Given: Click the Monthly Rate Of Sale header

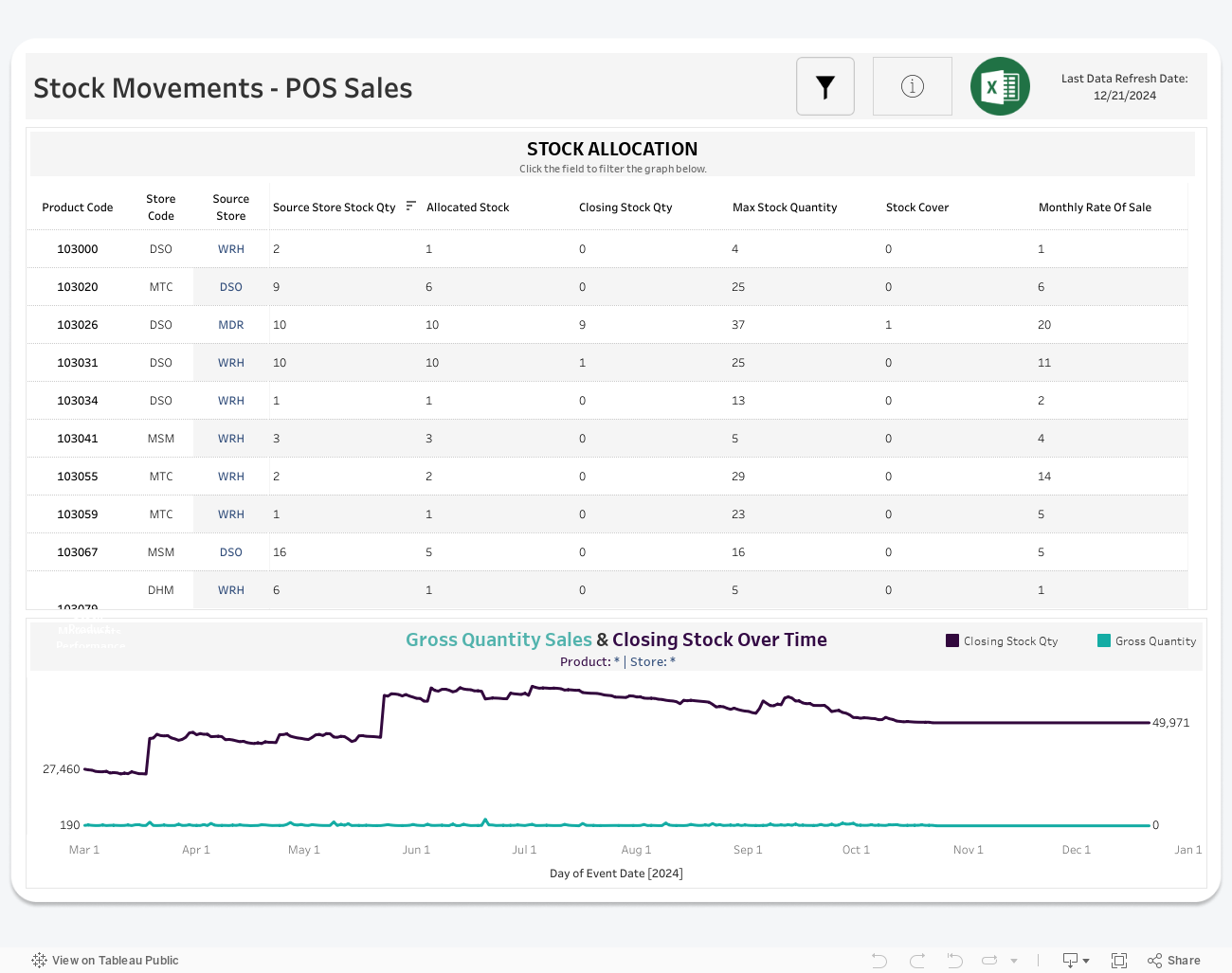Looking at the screenshot, I should [x=1095, y=207].
